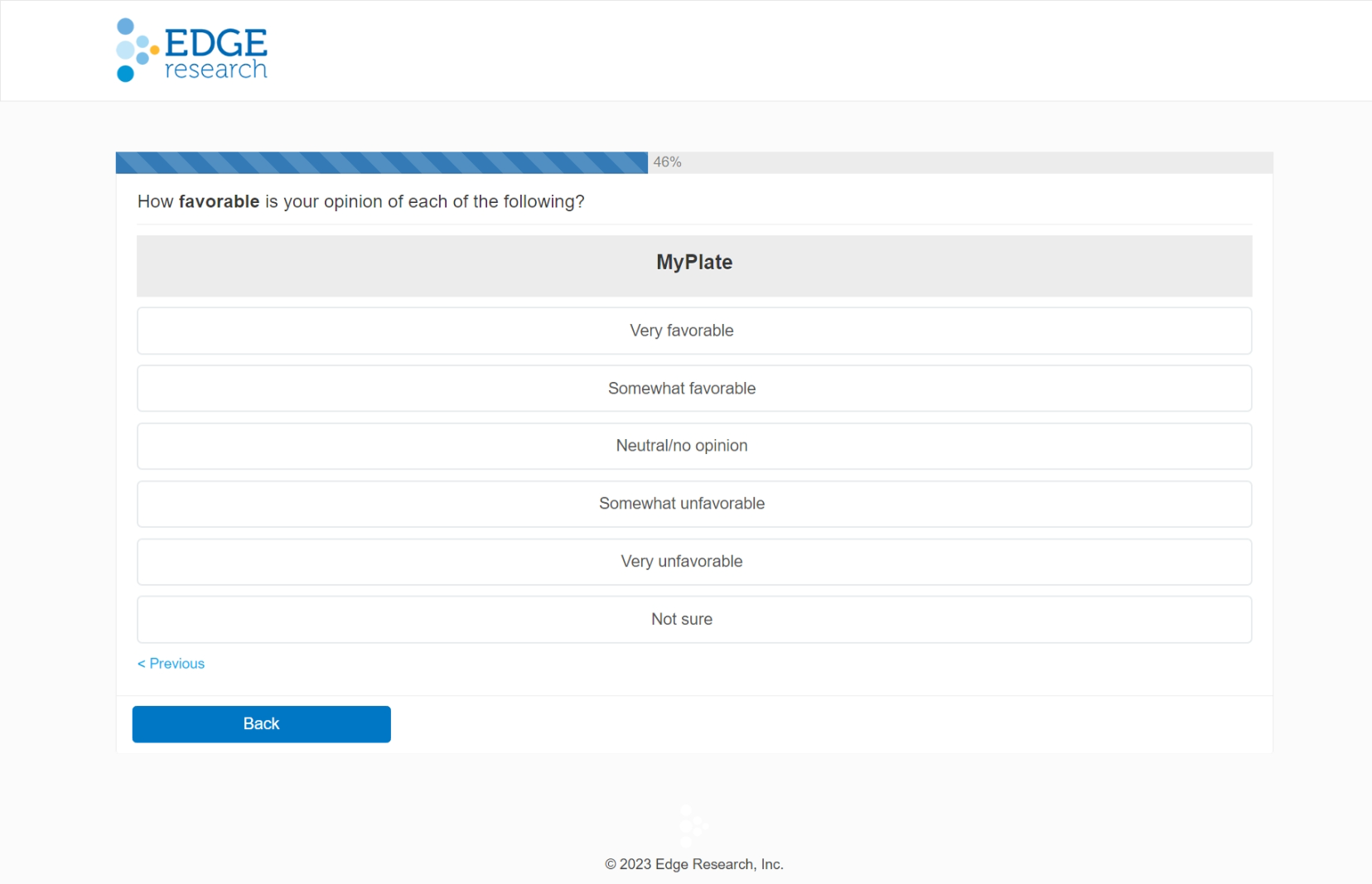The width and height of the screenshot is (1372, 884).
Task: Click the "EDGE" wordmark in the header
Action: point(215,42)
